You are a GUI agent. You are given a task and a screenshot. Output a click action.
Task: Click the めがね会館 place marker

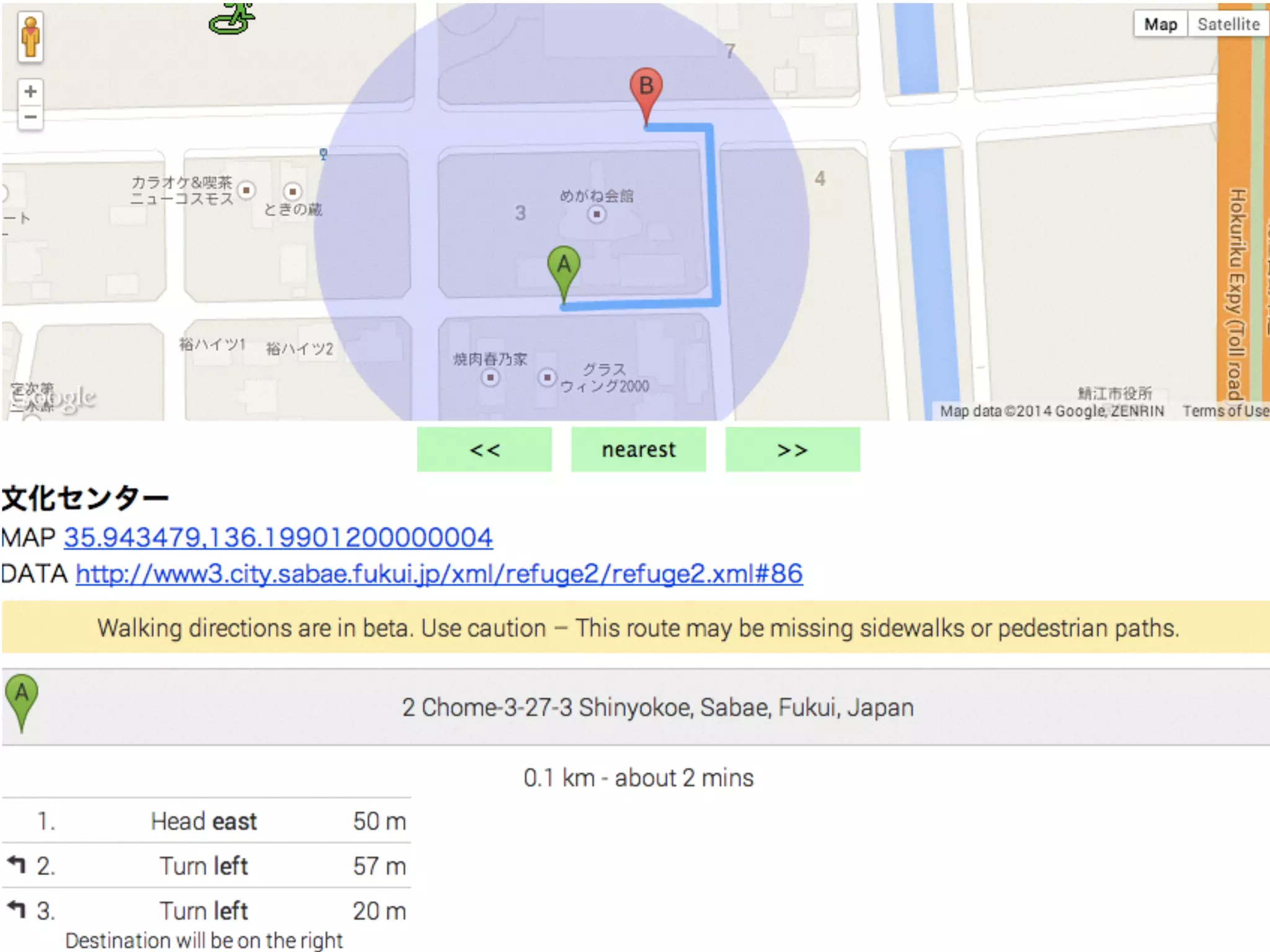tap(597, 214)
